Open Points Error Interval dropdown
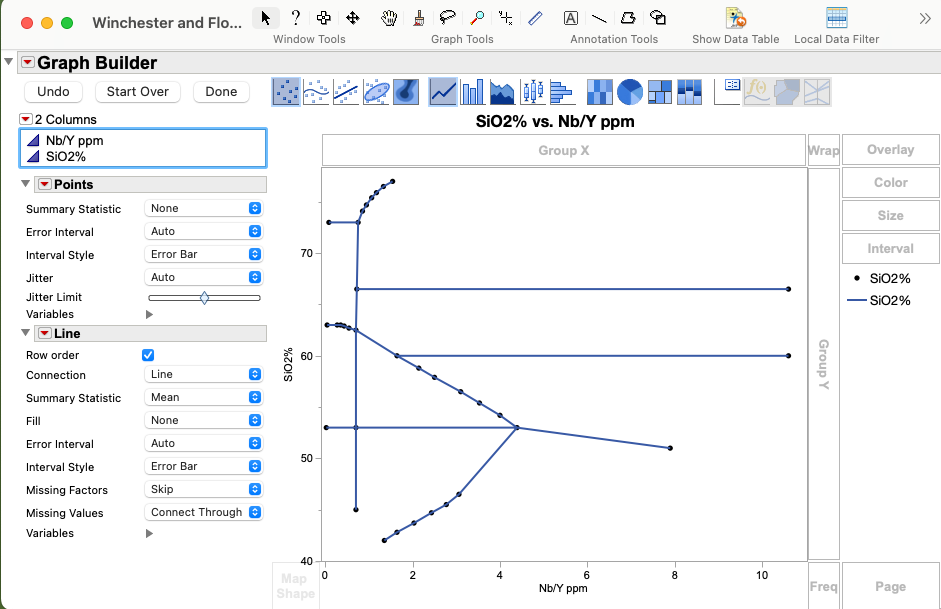 [203, 231]
